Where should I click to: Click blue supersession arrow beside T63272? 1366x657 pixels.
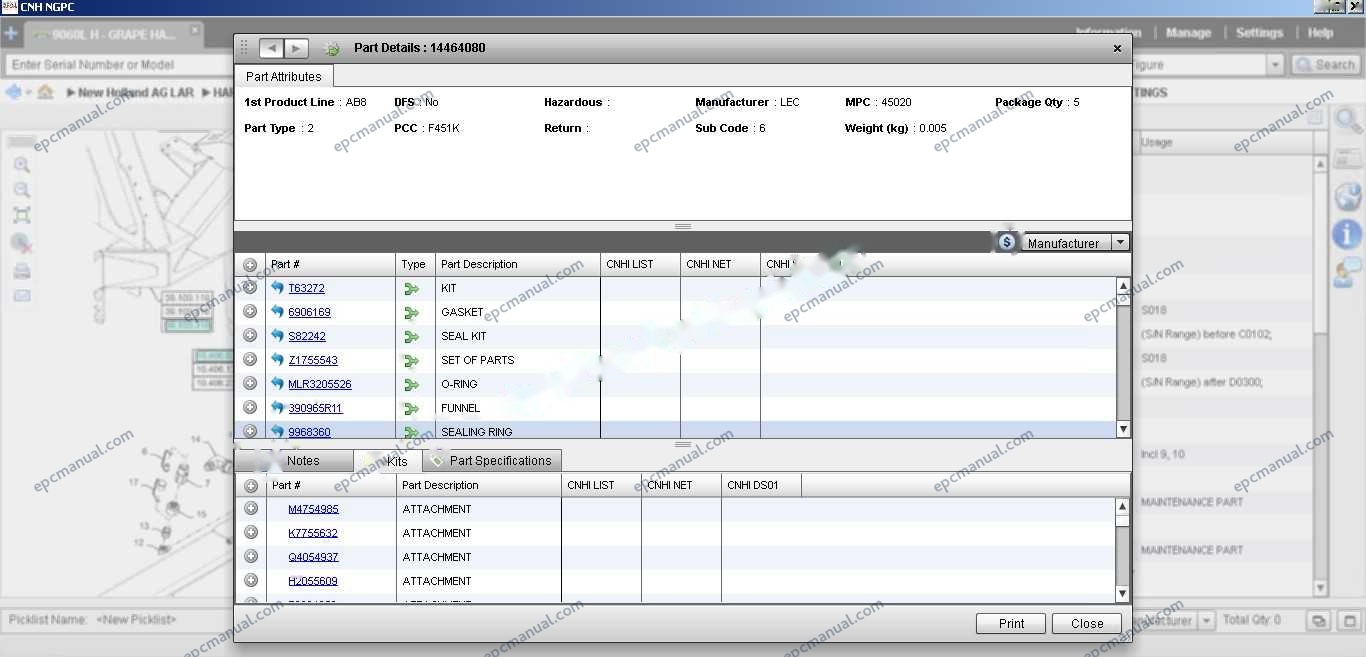(x=277, y=288)
